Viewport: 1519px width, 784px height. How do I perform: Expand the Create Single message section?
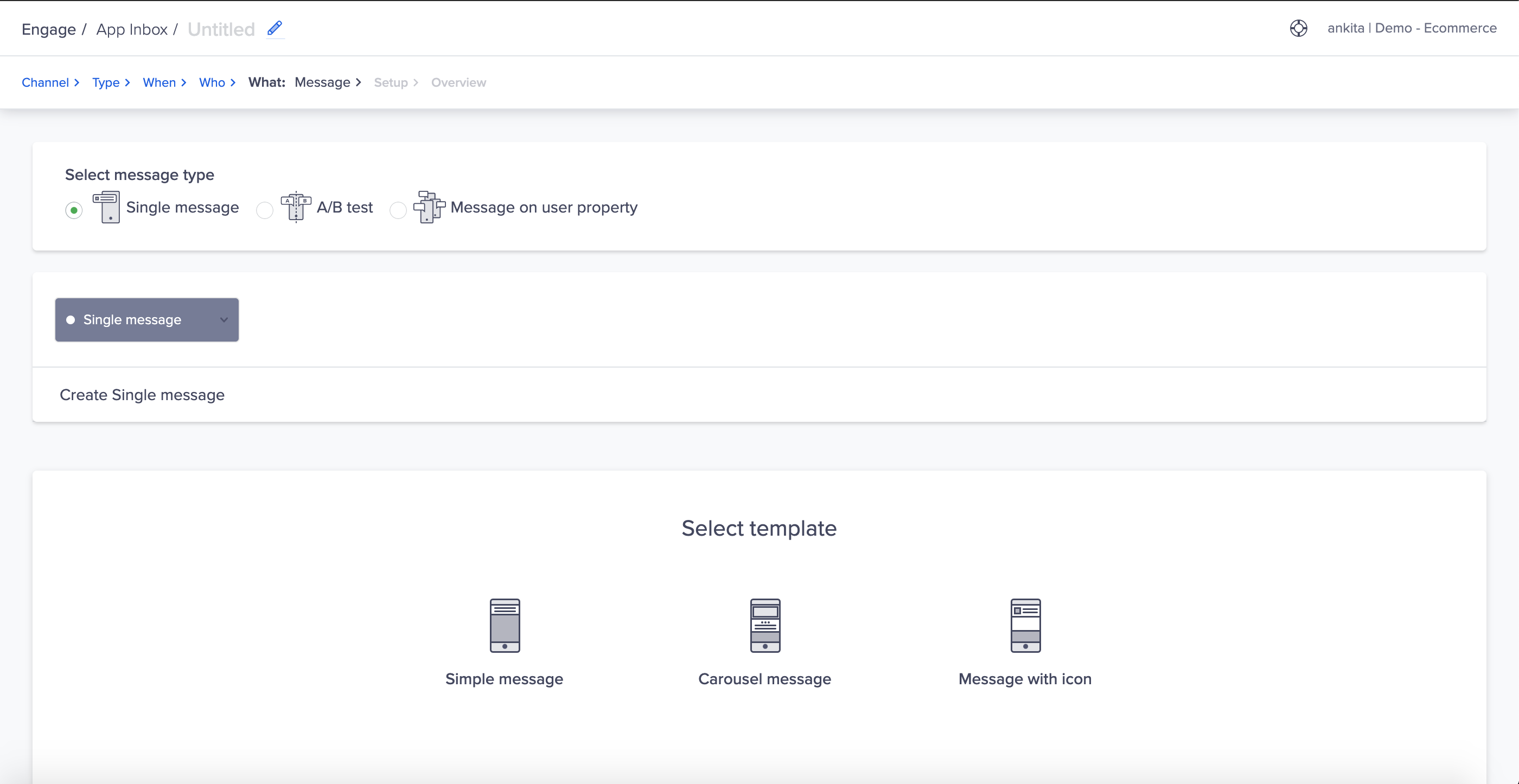[142, 395]
